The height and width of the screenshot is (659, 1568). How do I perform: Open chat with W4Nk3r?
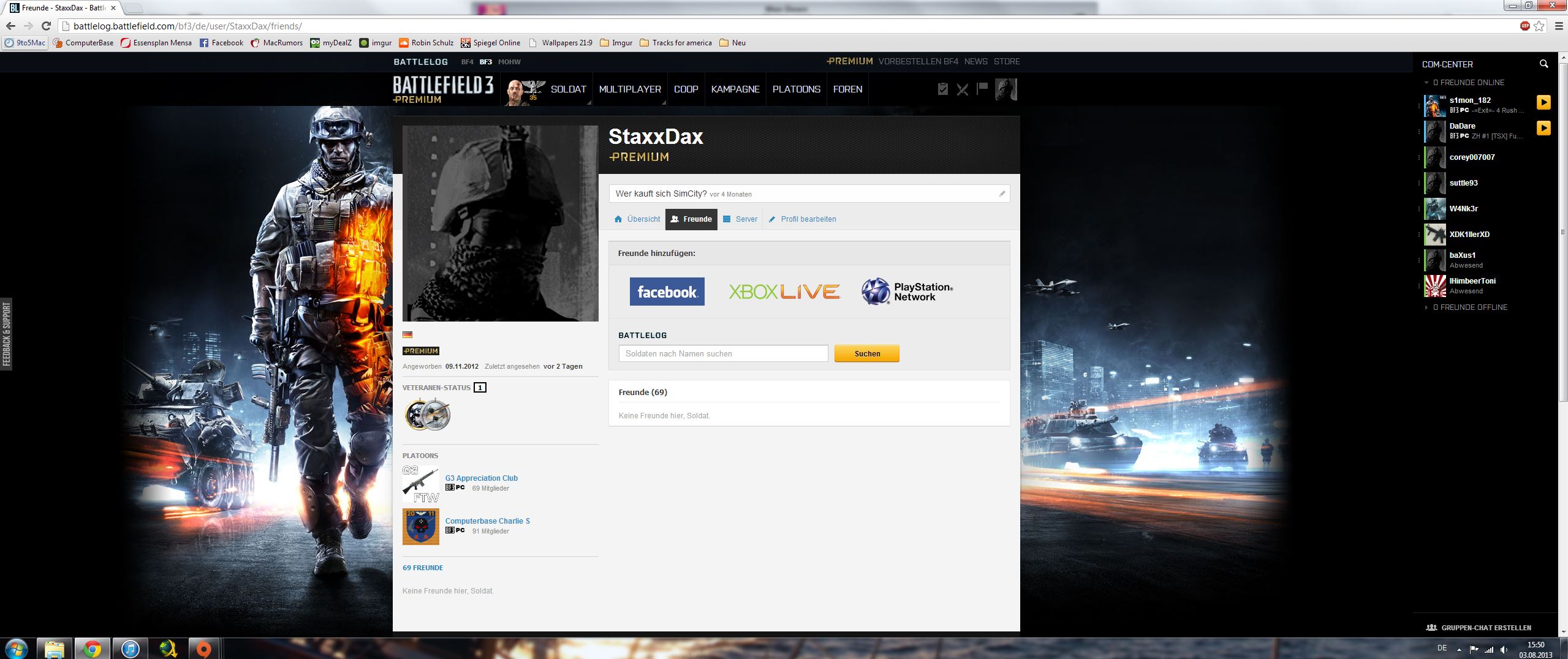pyautogui.click(x=1463, y=209)
